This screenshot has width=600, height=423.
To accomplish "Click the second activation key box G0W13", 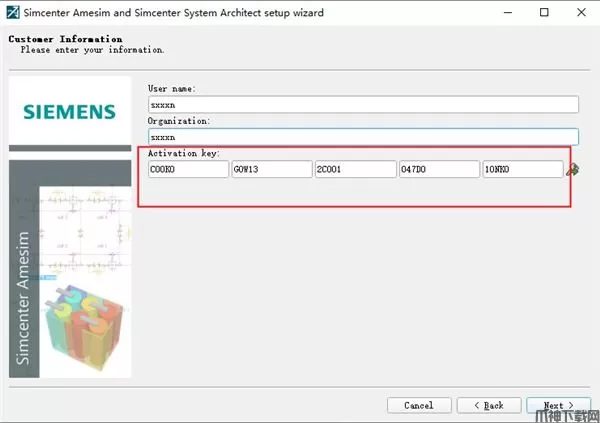I will [272, 170].
